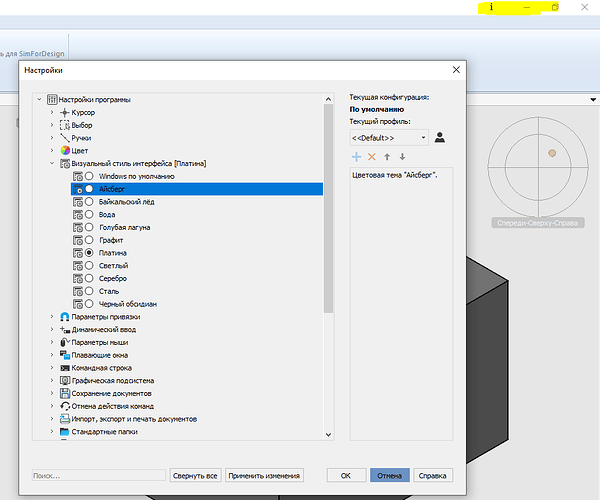Select the Айсберг theme radio button

point(89,189)
